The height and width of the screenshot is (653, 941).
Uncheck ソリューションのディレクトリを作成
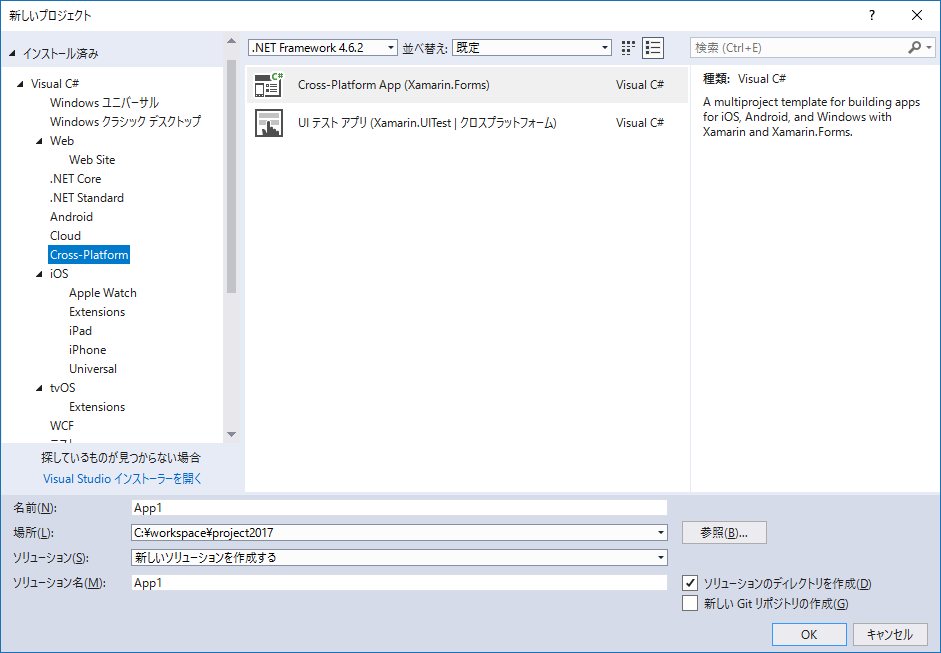(x=690, y=583)
